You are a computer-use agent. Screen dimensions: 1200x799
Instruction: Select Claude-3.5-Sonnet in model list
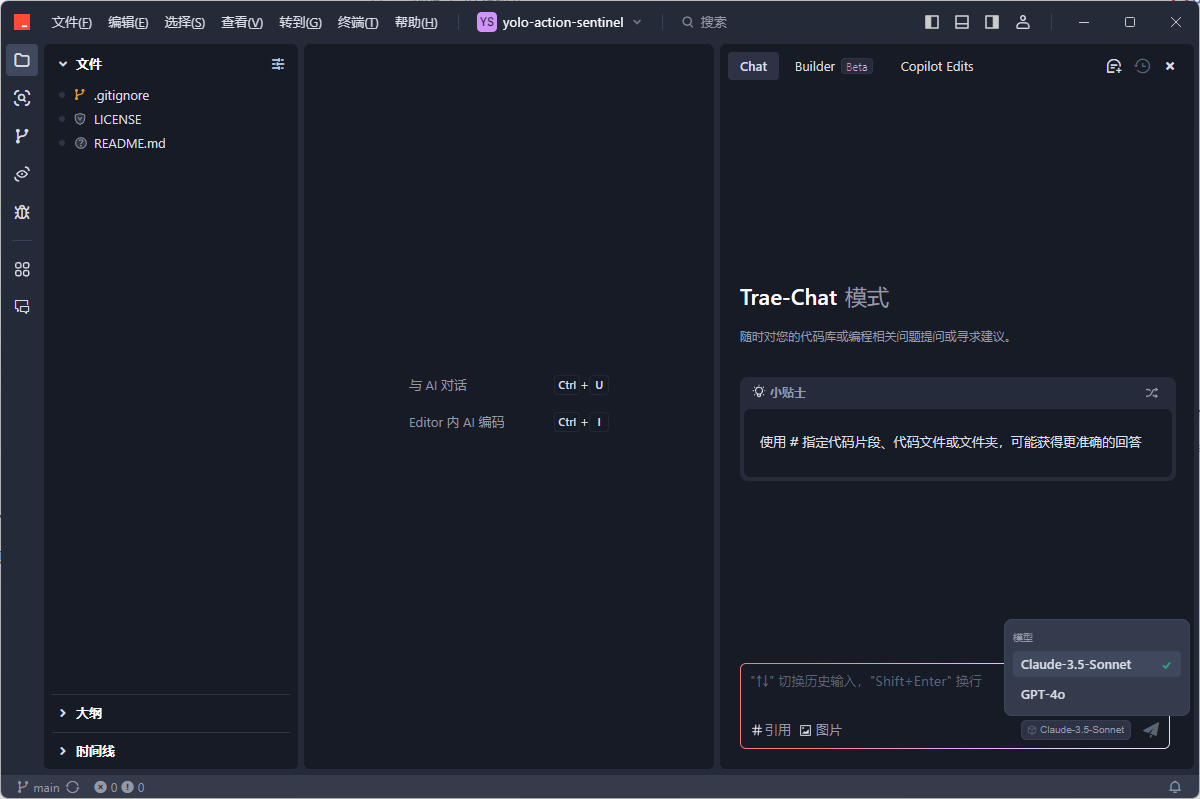[1097, 664]
